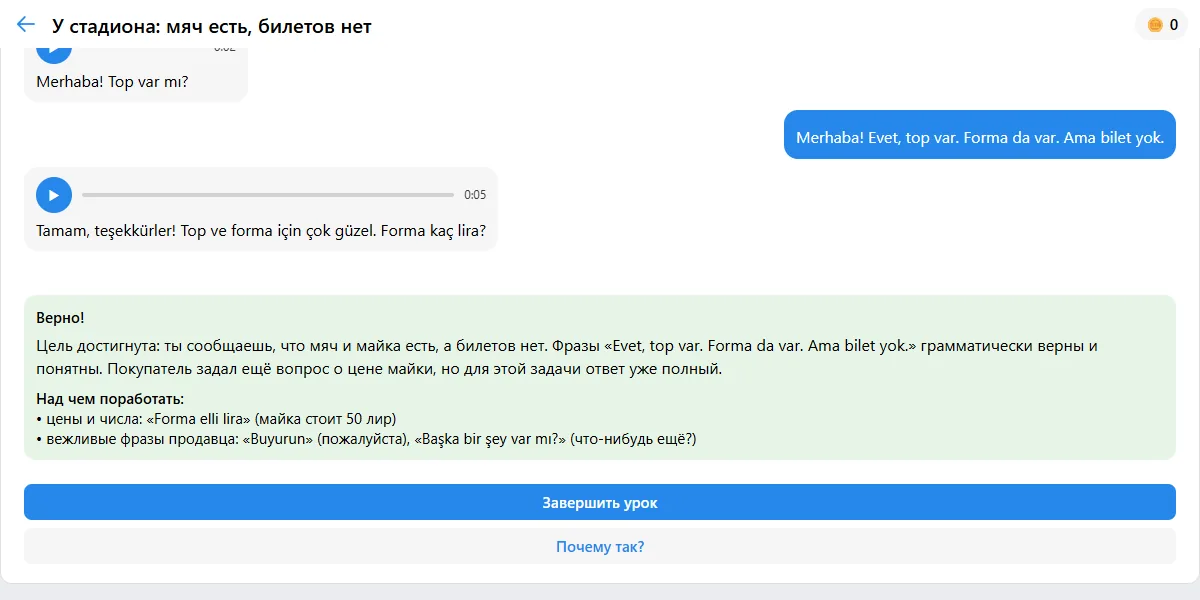
Task: Click the blue 'Ama bilet yok' reply bubble
Action: [980, 138]
